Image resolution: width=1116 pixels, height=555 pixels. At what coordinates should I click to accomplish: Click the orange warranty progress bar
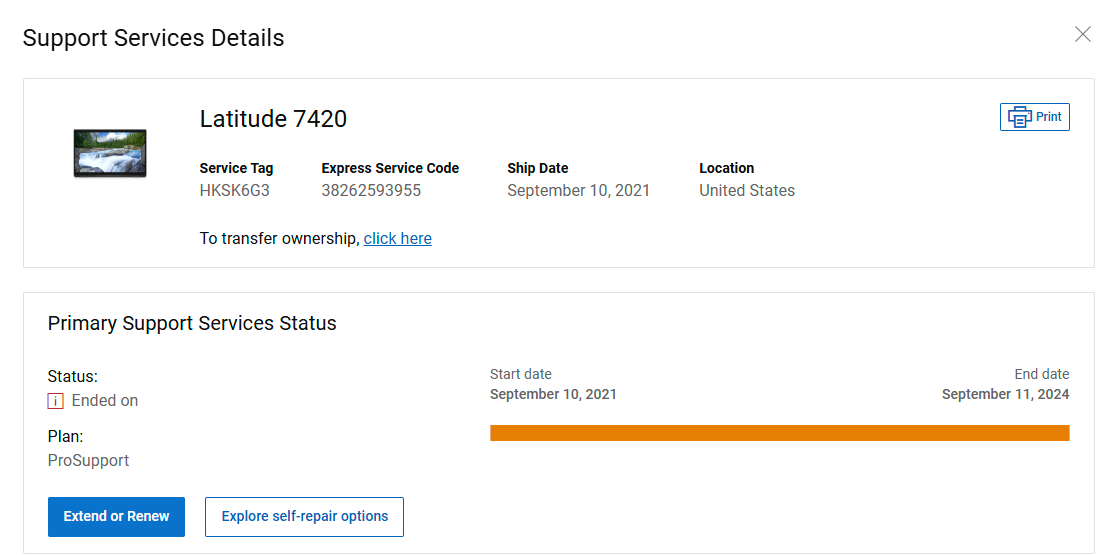pyautogui.click(x=779, y=433)
